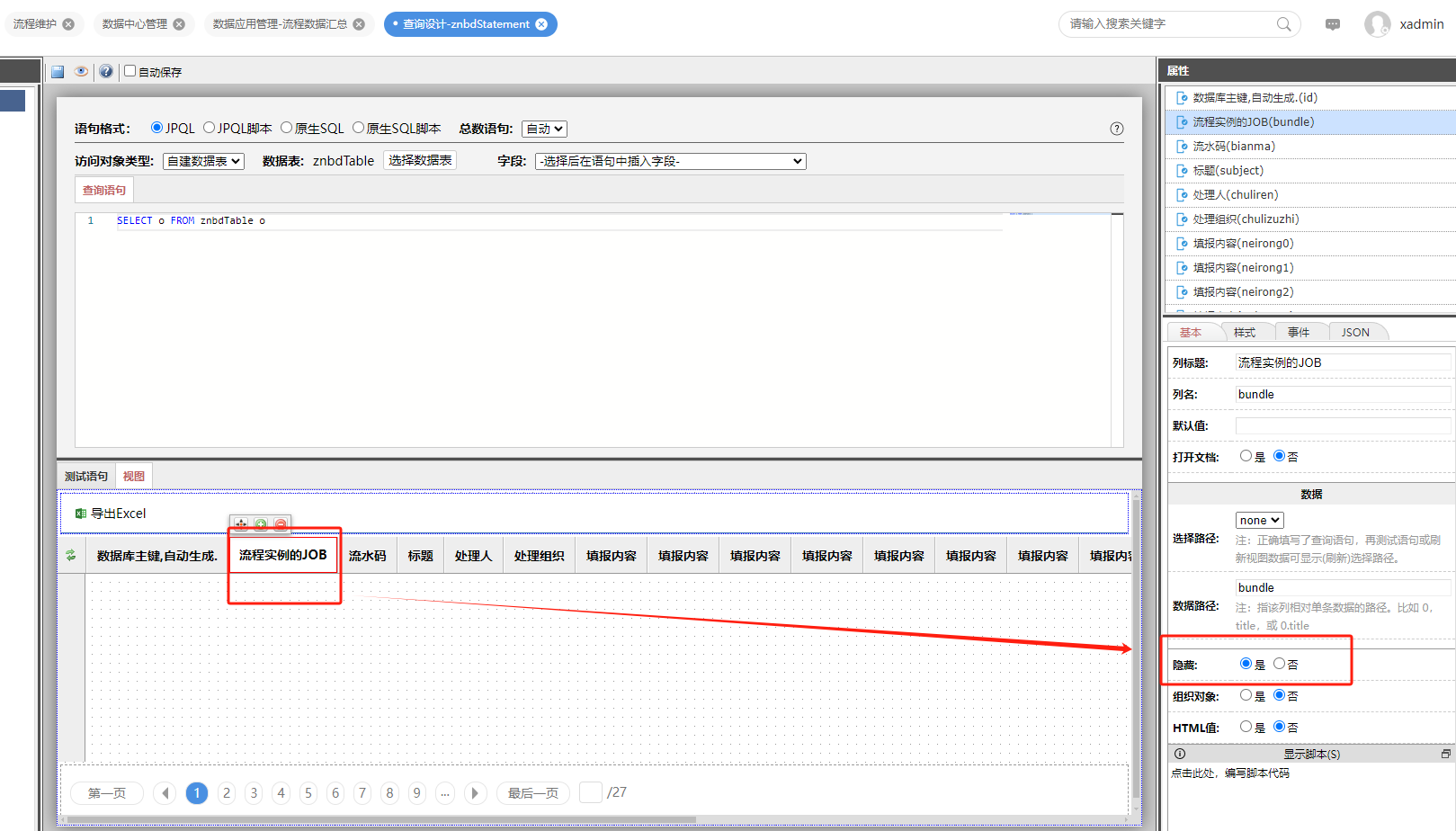1456x831 pixels.
Task: Click the 列标题 input field
Action: tap(1344, 362)
